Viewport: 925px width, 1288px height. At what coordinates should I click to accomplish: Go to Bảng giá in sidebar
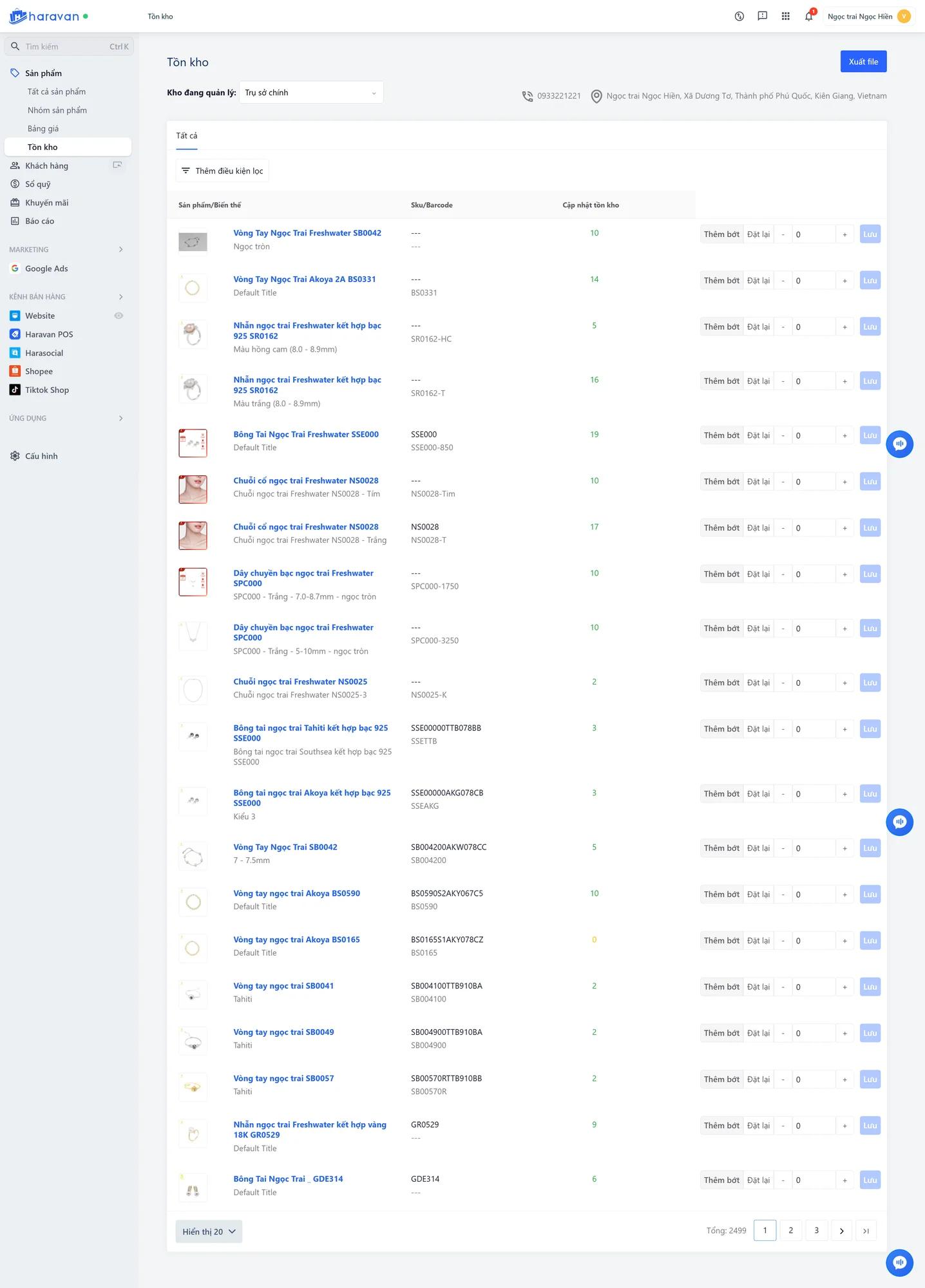point(43,129)
